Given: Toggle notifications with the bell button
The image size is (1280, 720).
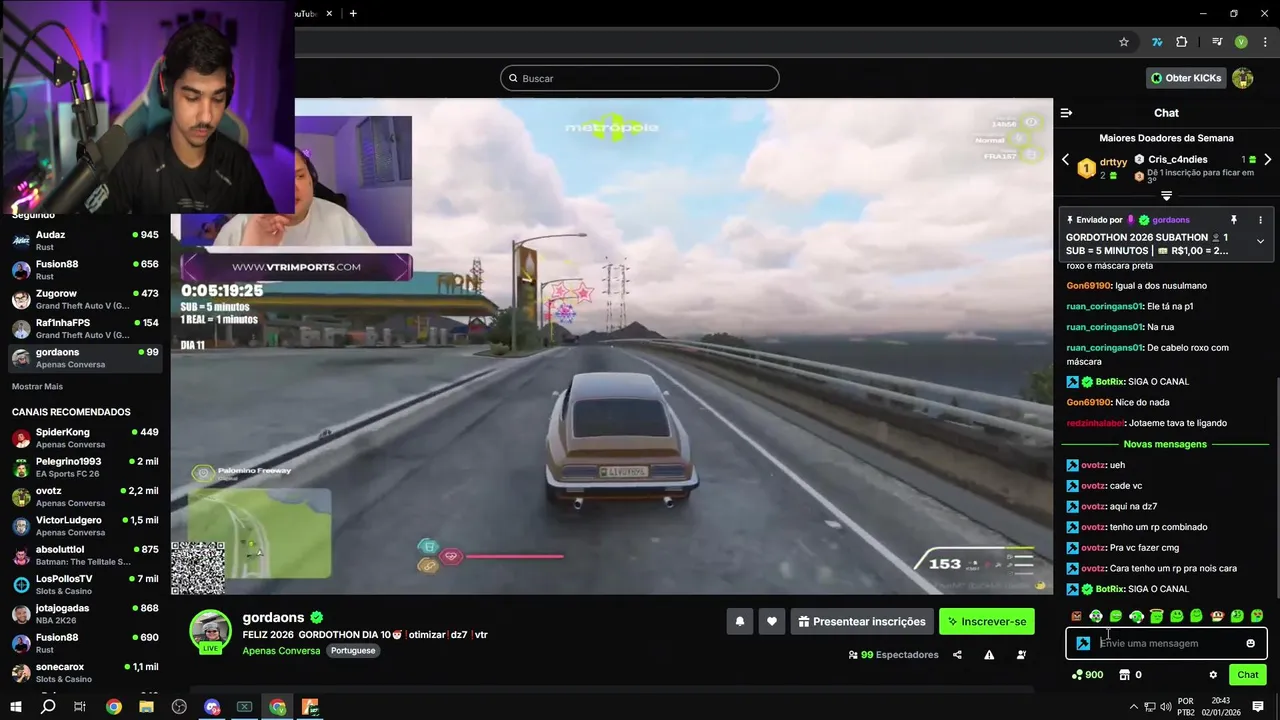Looking at the screenshot, I should coord(740,621).
